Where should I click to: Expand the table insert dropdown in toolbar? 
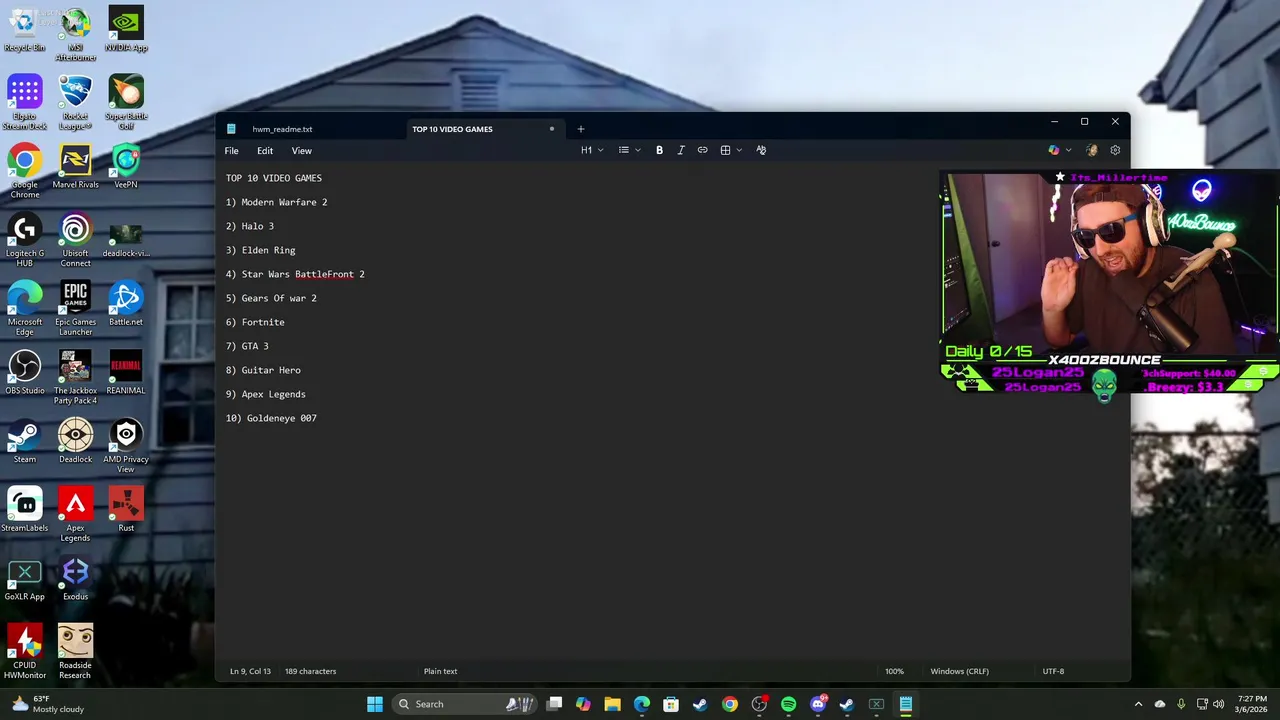click(739, 150)
